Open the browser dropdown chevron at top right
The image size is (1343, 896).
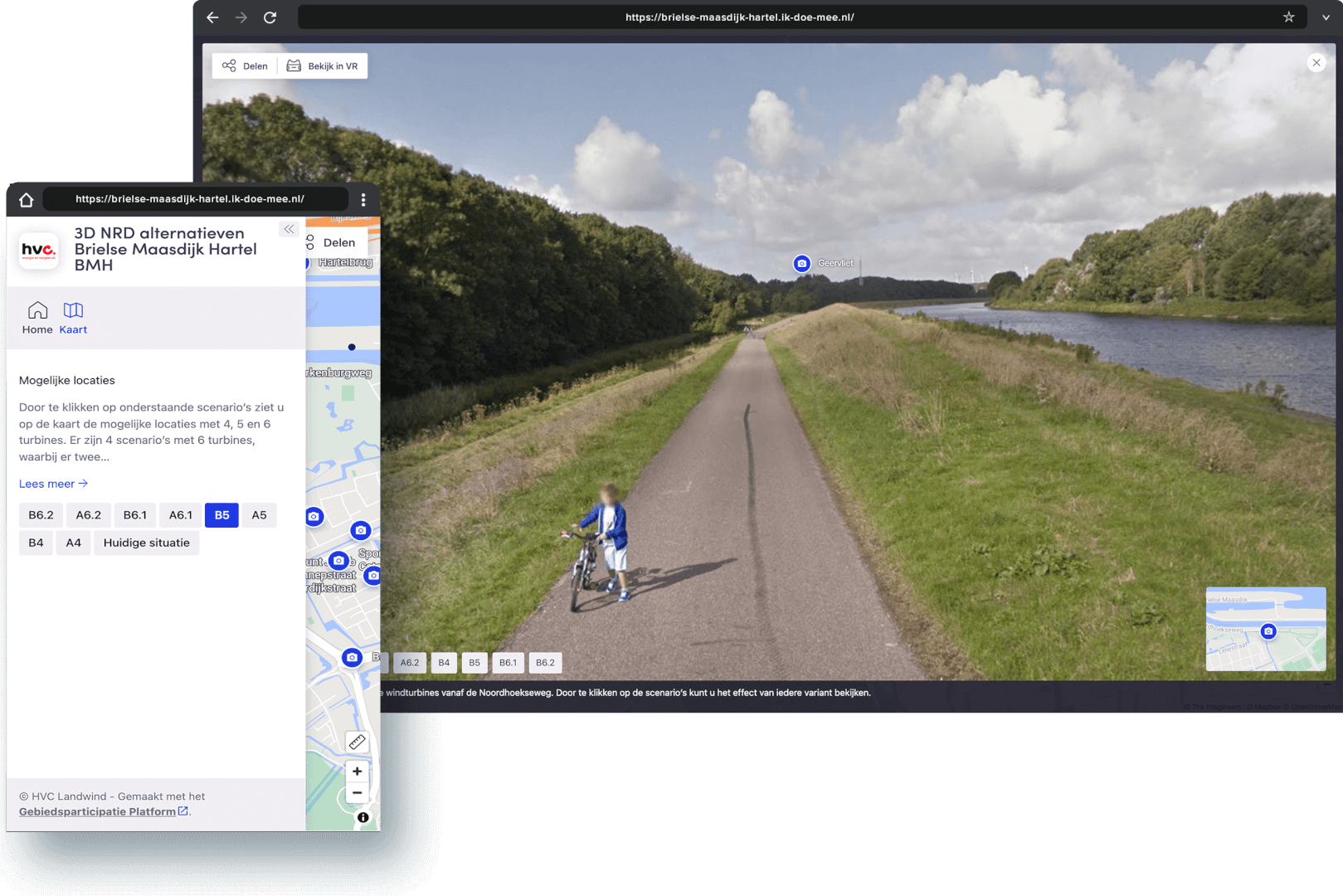pos(1326,17)
